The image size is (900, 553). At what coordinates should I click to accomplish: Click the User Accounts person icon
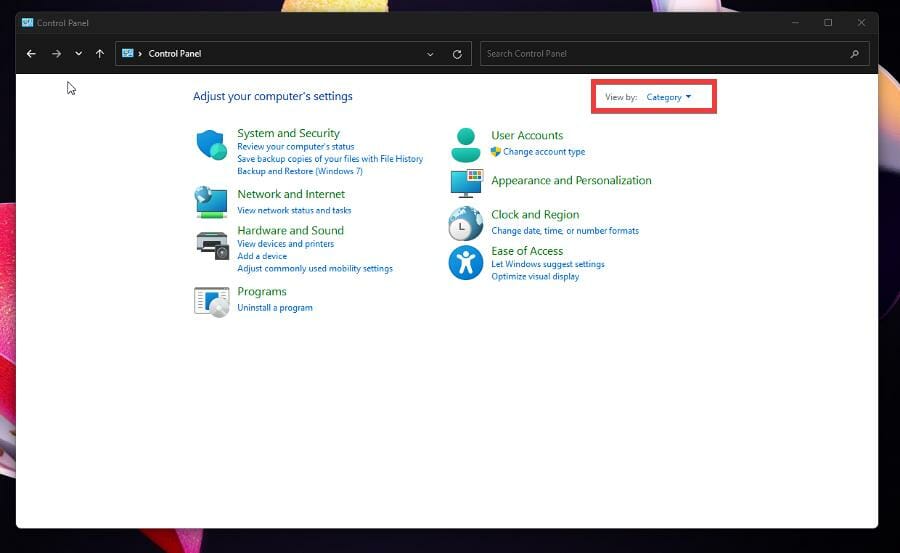tap(465, 144)
